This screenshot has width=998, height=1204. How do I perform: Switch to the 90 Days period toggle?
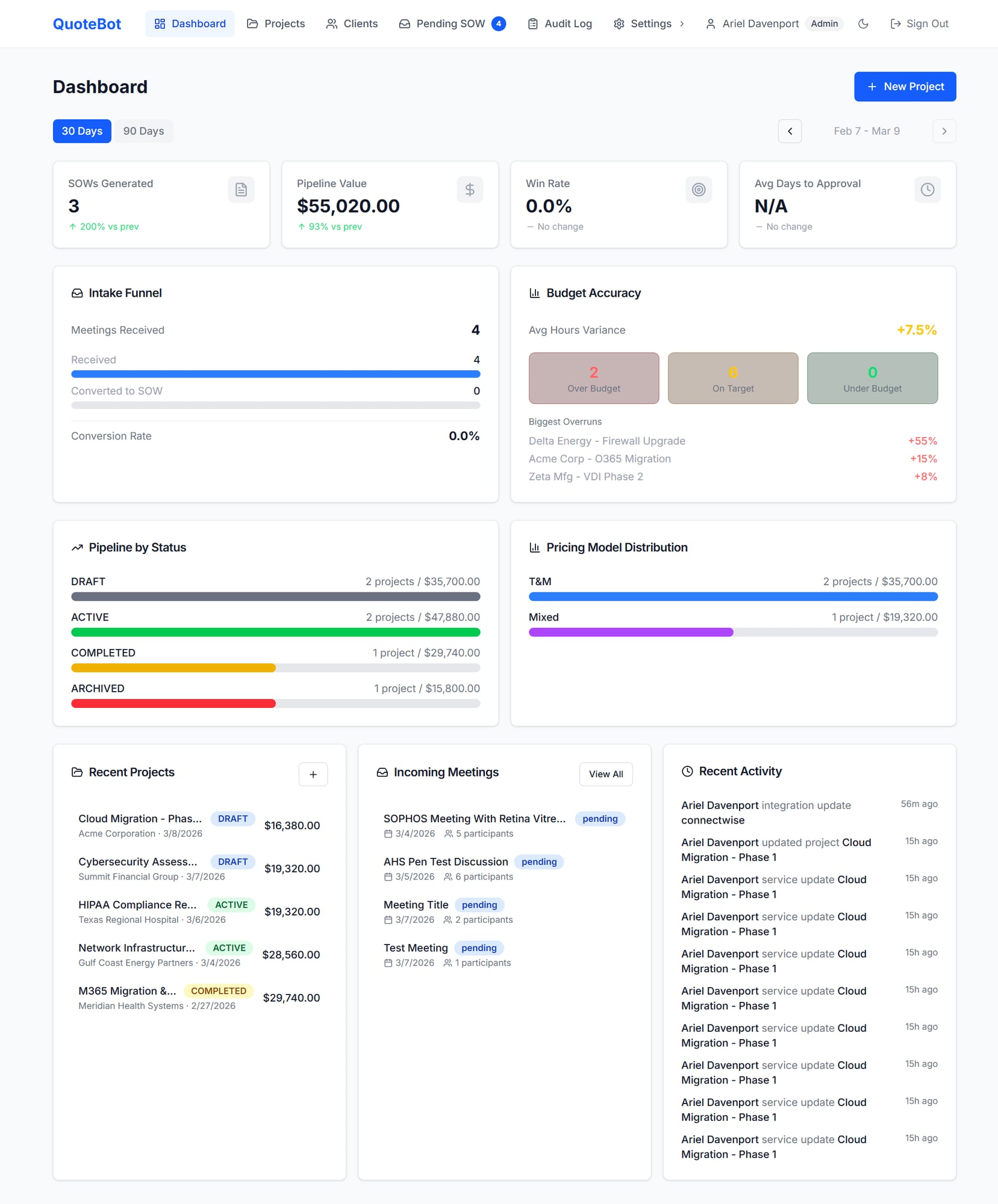click(143, 131)
